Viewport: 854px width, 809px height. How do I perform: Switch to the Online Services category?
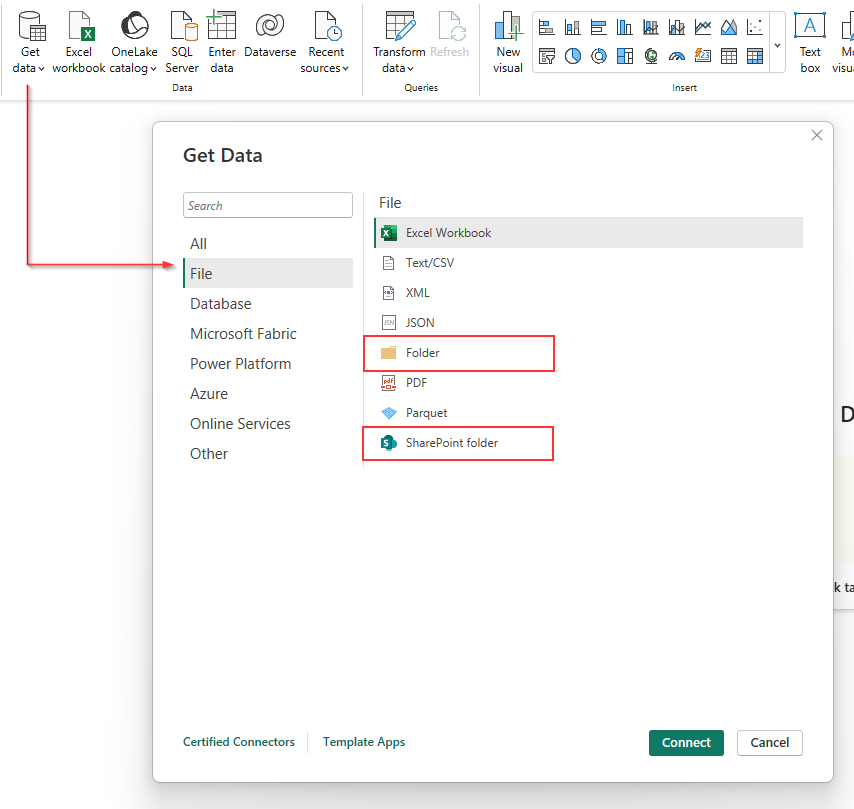coord(240,424)
